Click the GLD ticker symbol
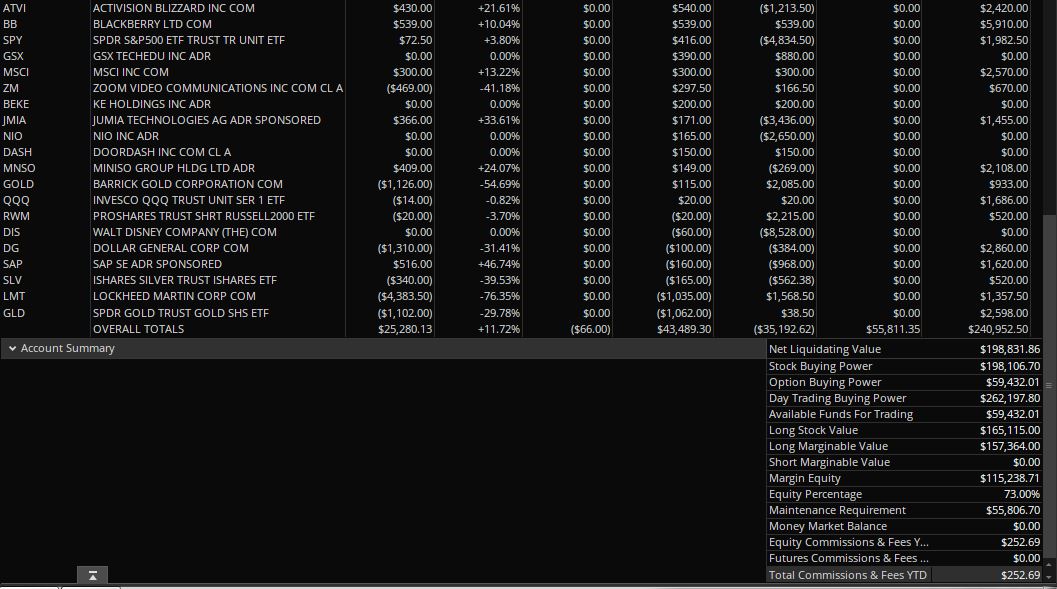The height and width of the screenshot is (589, 1057). pos(14,313)
